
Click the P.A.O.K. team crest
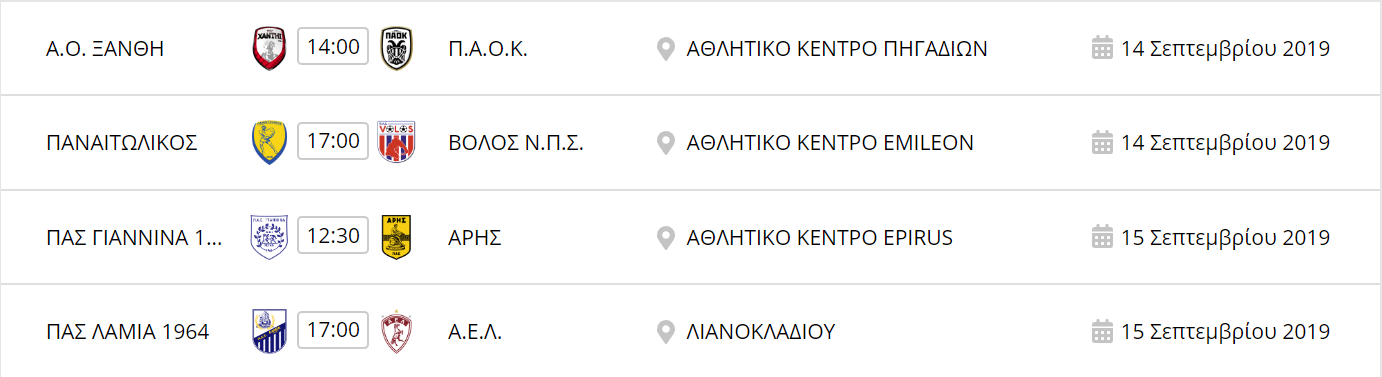coord(397,48)
